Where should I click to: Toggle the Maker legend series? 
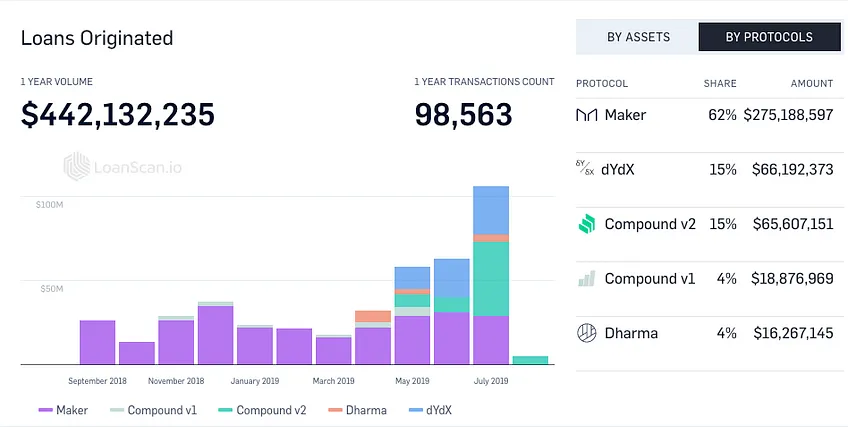(x=63, y=410)
